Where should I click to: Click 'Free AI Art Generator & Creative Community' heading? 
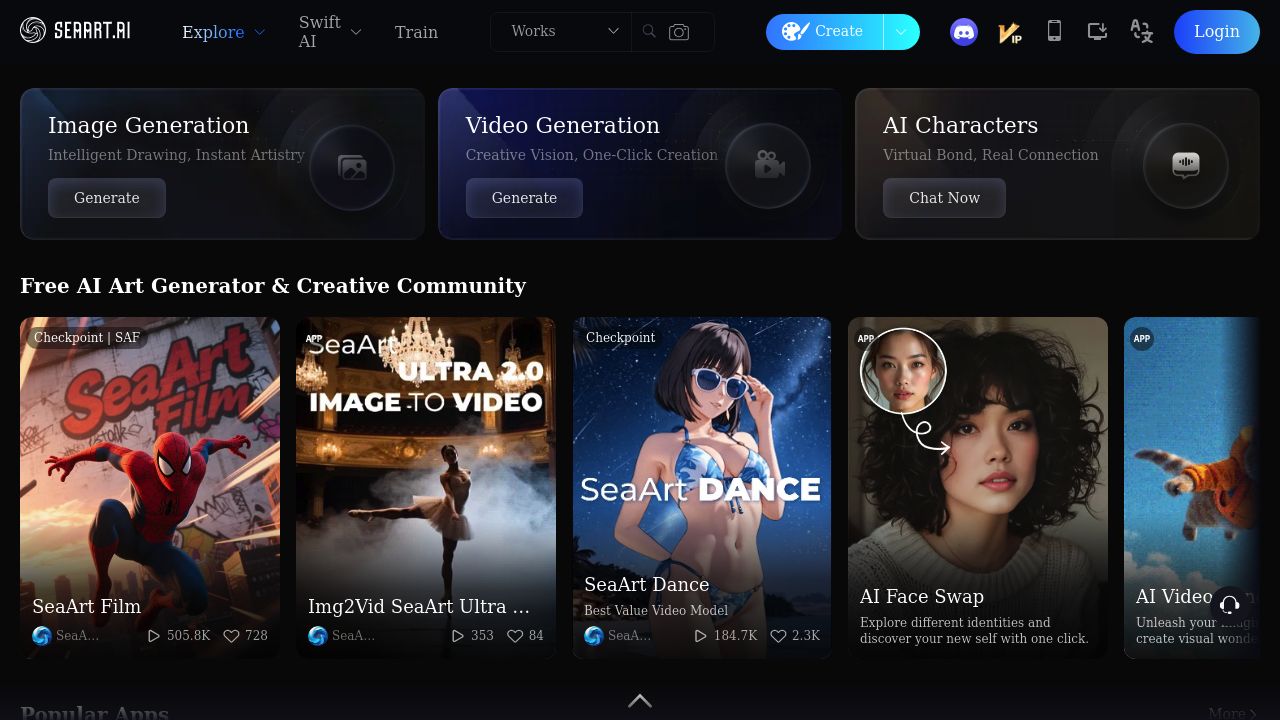pyautogui.click(x=273, y=286)
